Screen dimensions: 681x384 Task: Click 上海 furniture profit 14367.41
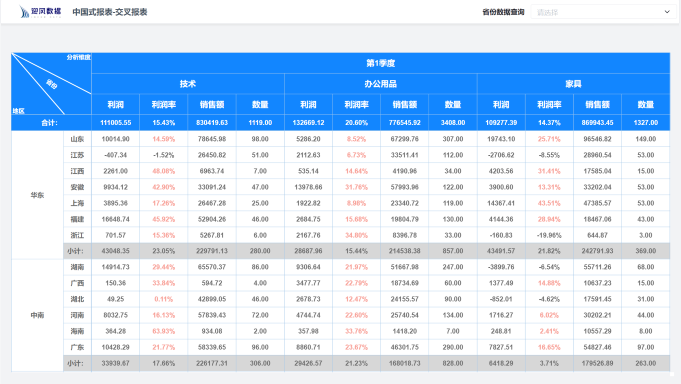[x=501, y=203]
